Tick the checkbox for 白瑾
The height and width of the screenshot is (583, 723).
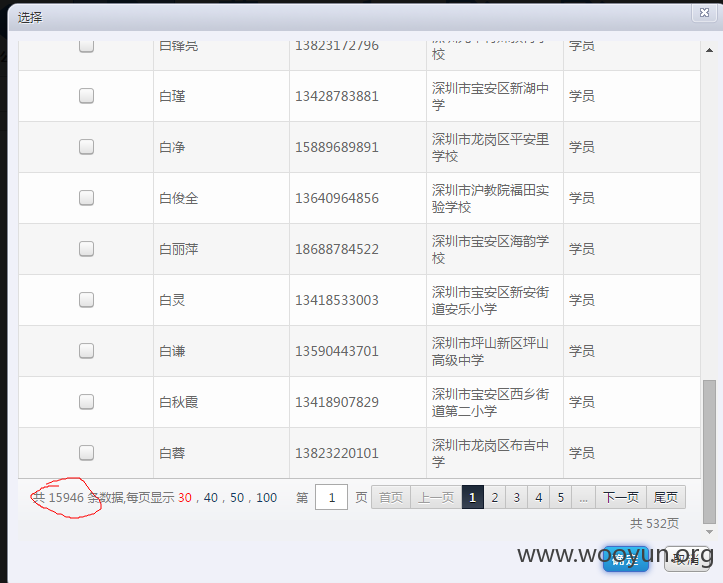click(x=86, y=96)
